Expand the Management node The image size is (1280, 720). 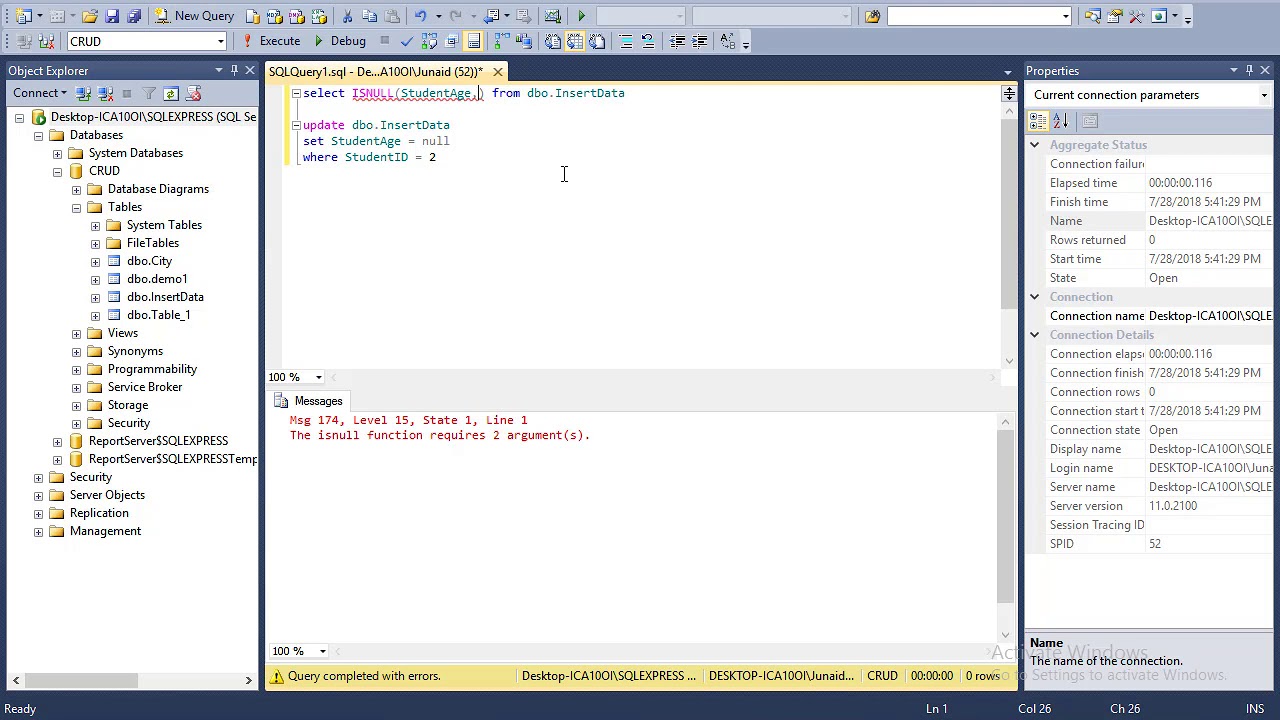(x=38, y=531)
